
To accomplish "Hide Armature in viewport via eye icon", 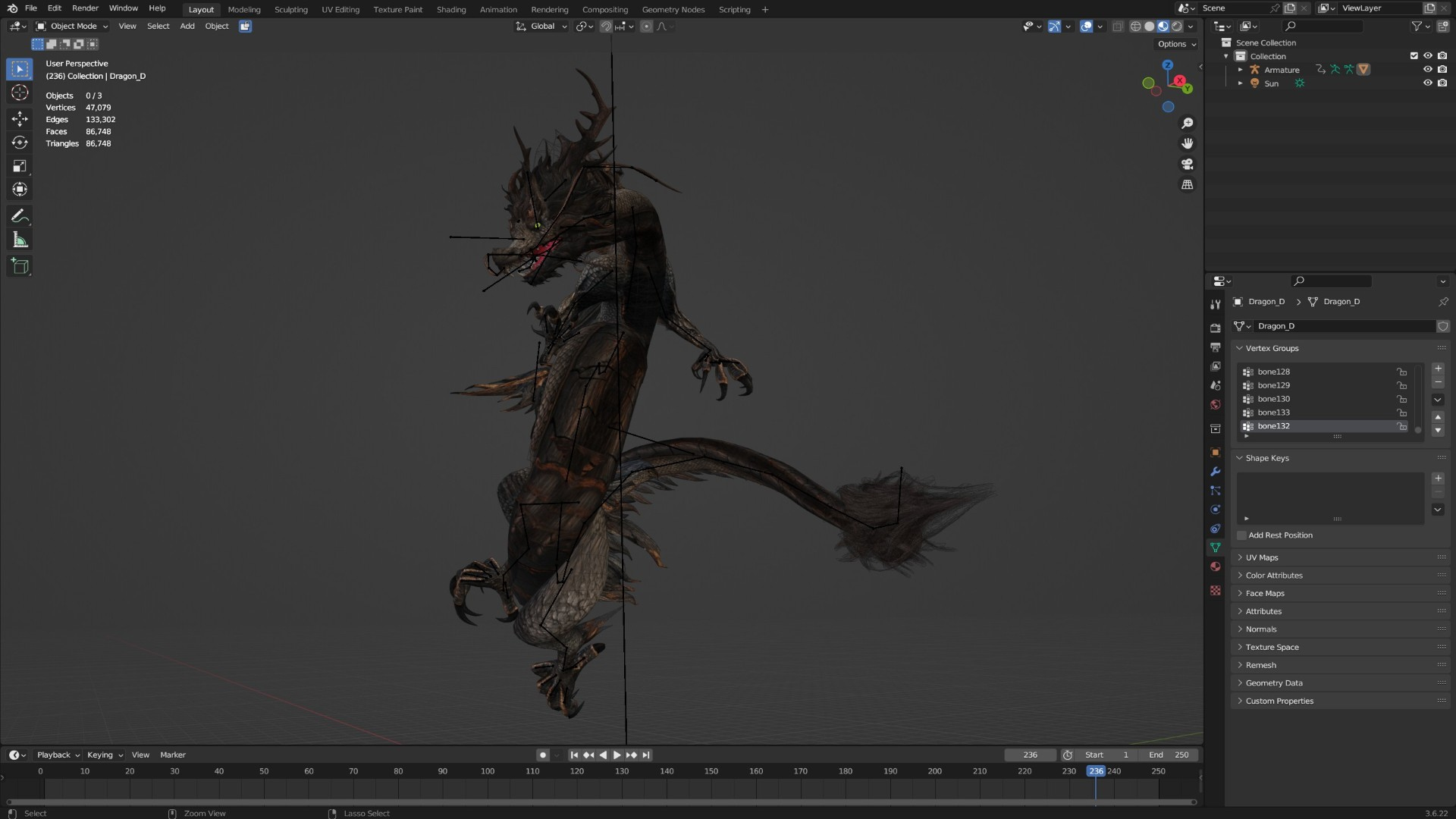I will [1427, 70].
